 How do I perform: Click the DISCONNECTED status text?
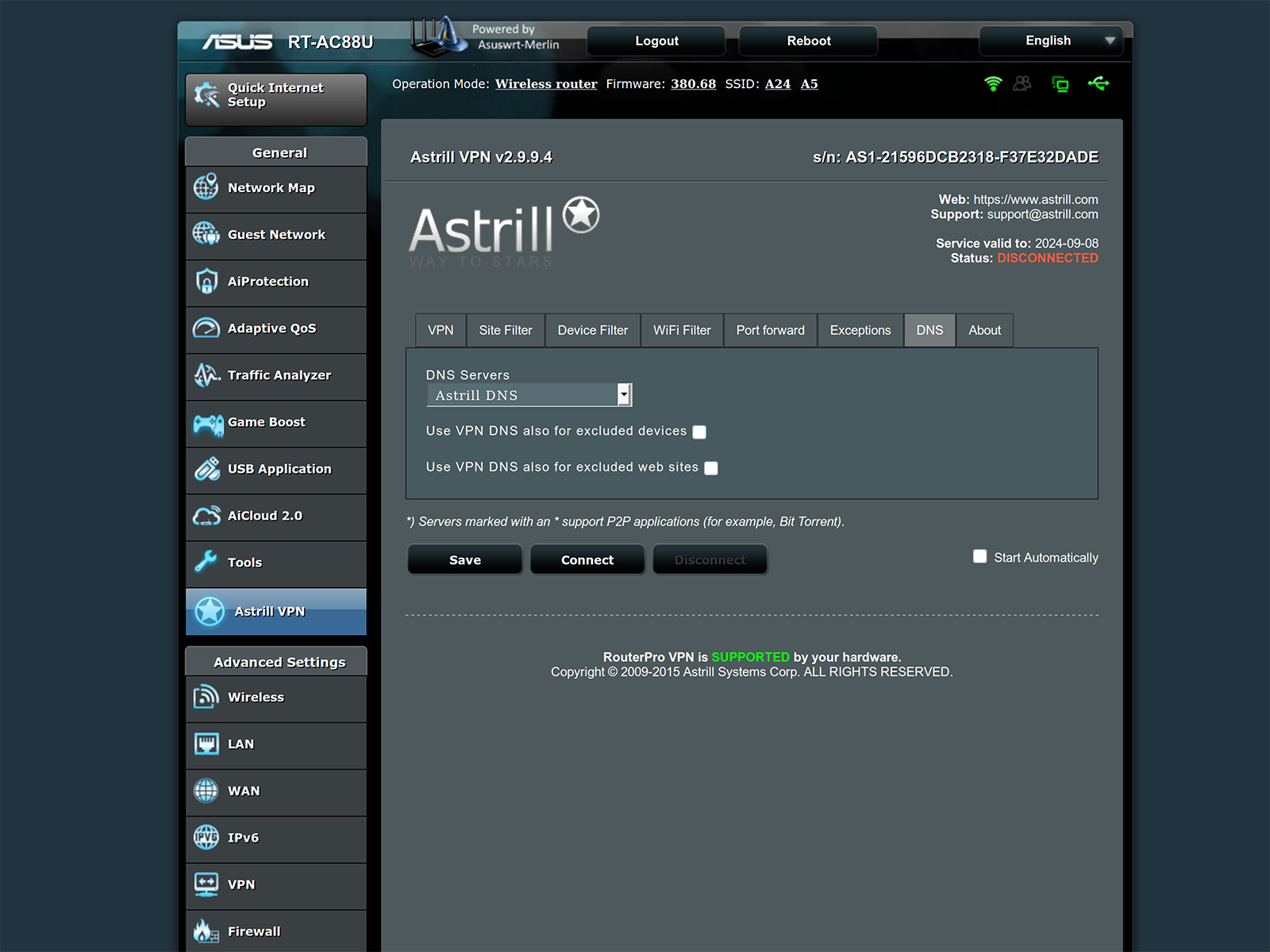tap(1048, 258)
